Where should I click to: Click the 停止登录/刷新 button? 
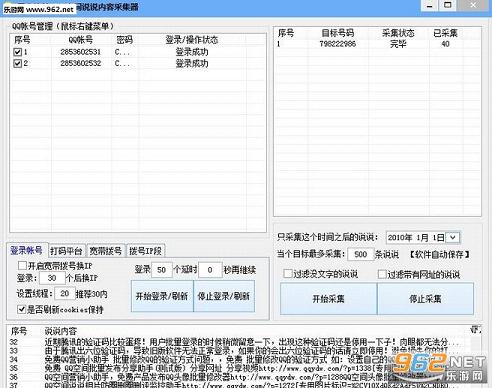(x=224, y=296)
